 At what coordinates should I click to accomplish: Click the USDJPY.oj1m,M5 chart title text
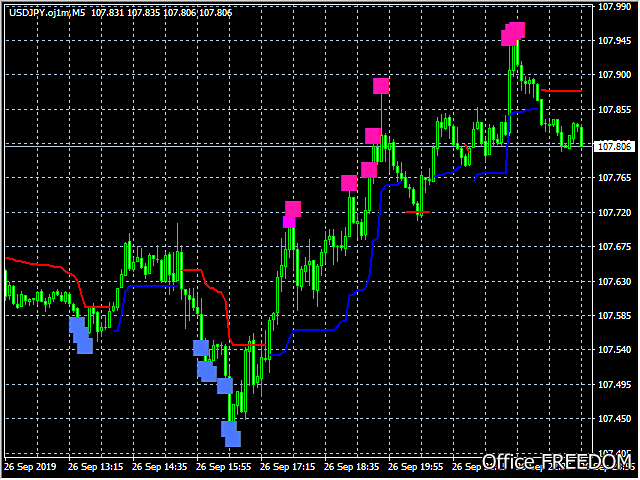pyautogui.click(x=47, y=13)
